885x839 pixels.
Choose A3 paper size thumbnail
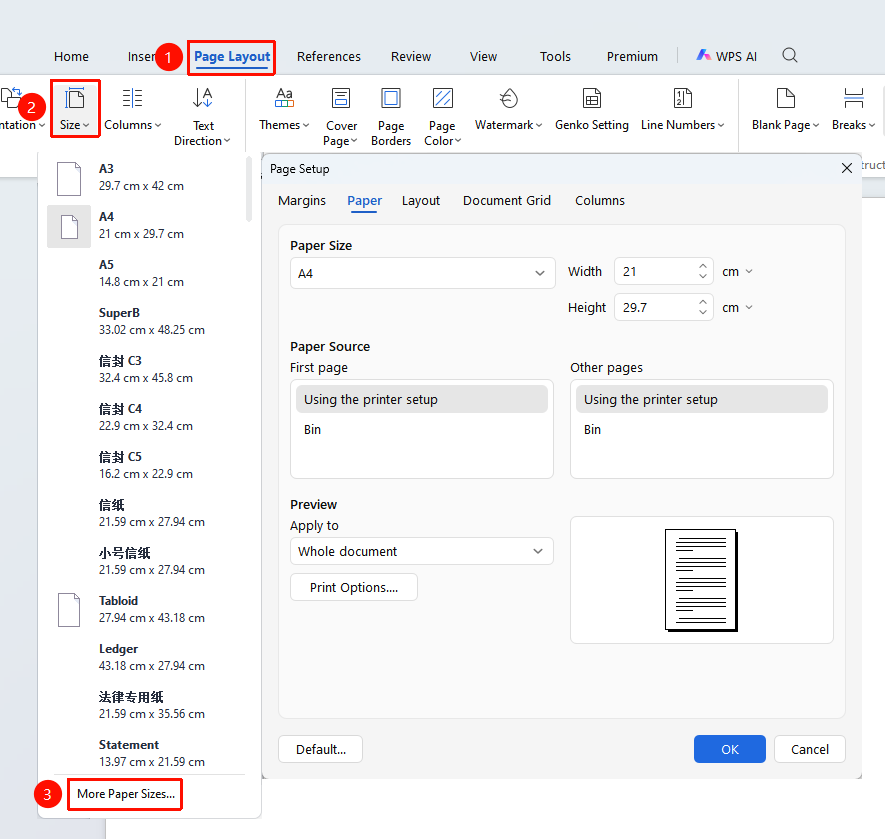pyautogui.click(x=69, y=178)
